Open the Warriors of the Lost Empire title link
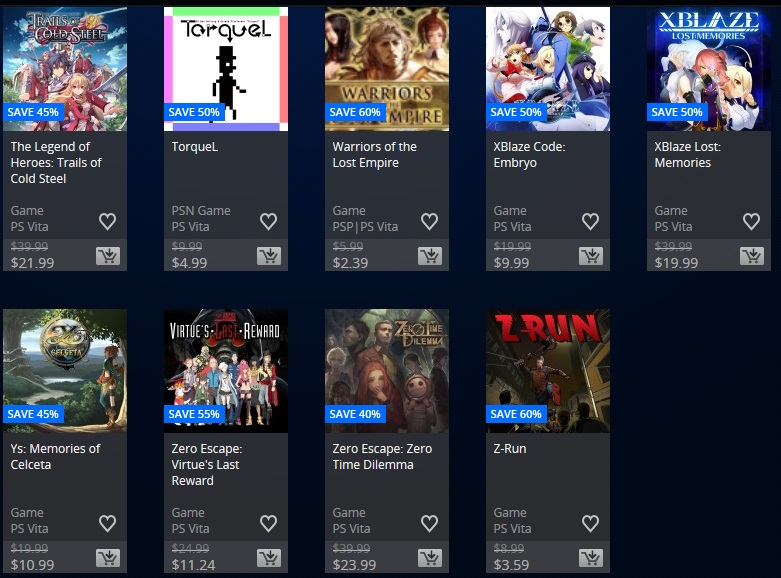This screenshot has height=578, width=781. (x=375, y=154)
